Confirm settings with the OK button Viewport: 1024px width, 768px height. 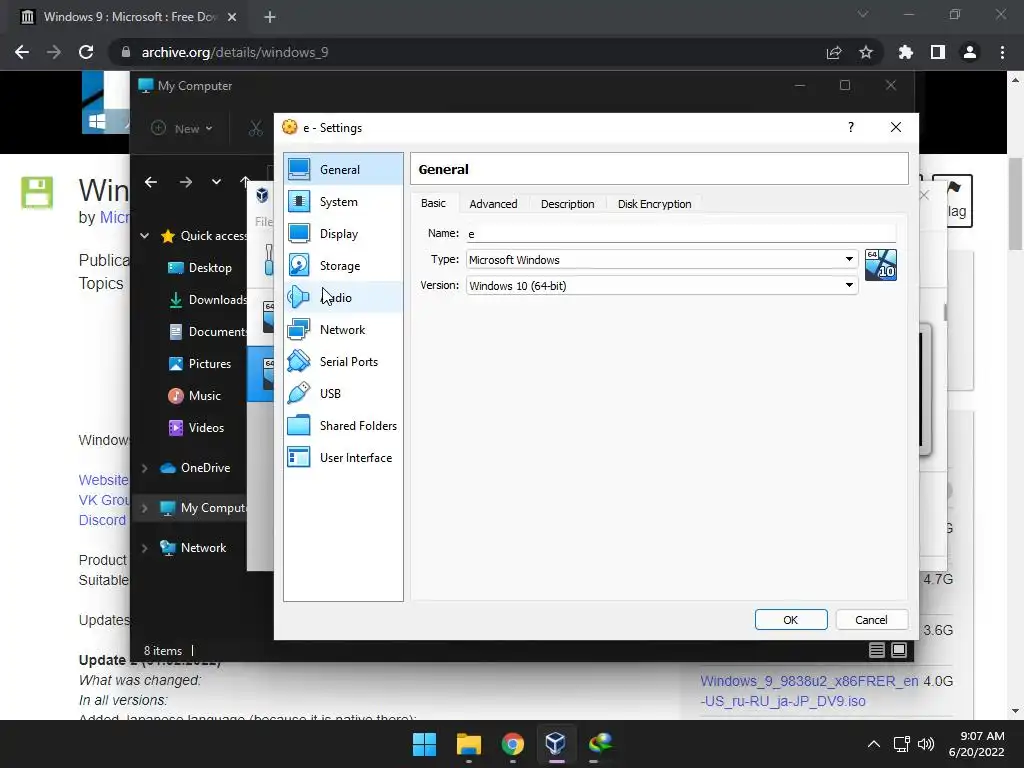coord(791,620)
